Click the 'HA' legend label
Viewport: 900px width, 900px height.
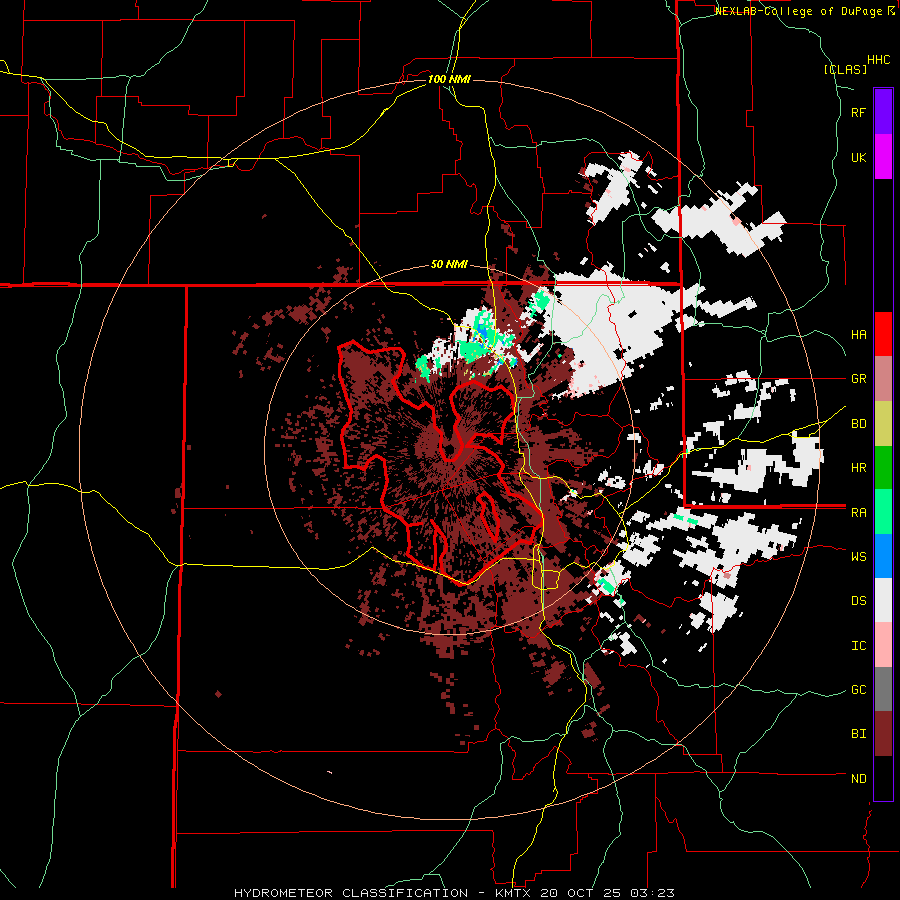point(858,334)
